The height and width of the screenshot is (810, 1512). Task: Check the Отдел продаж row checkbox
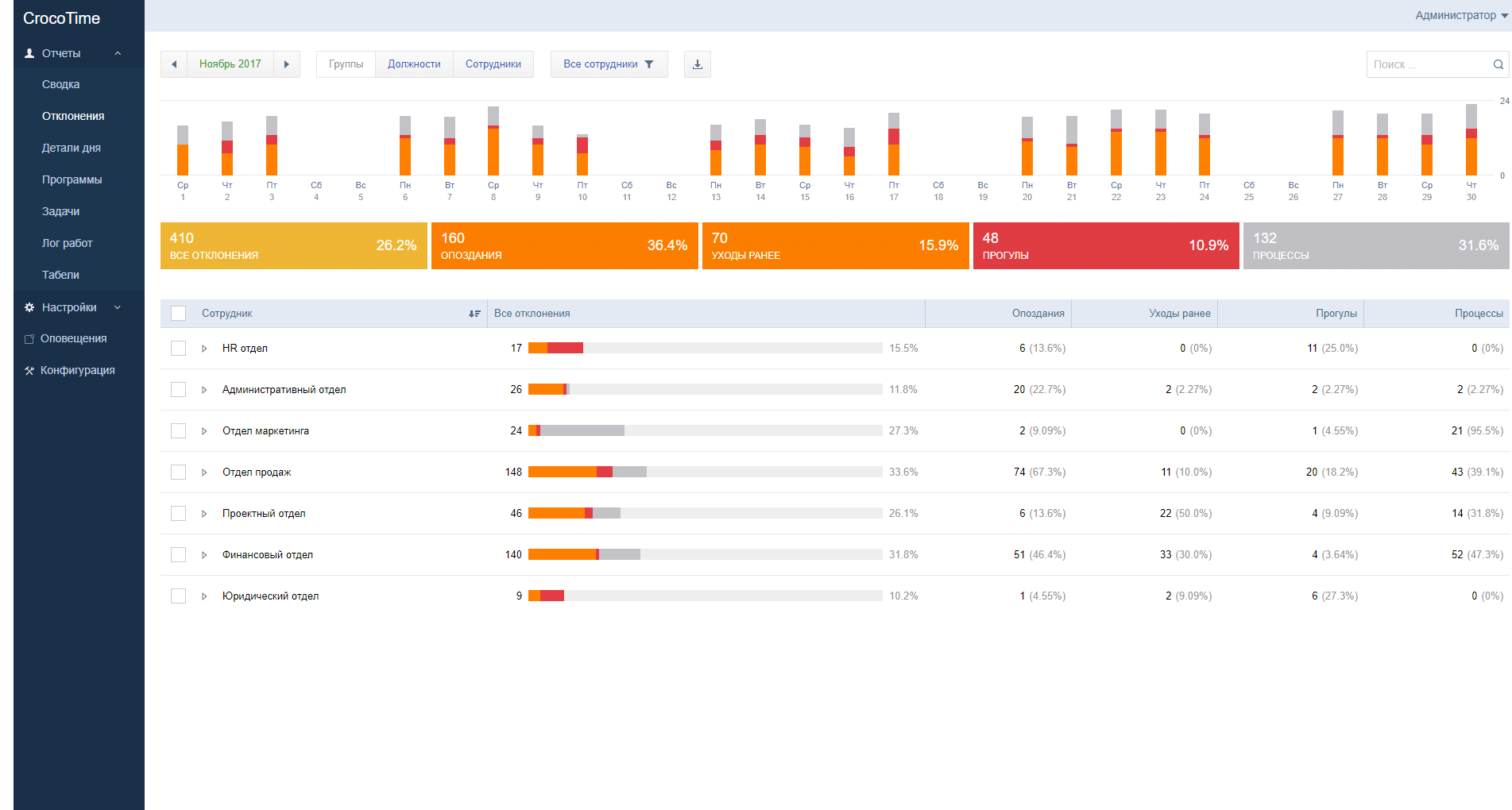pyautogui.click(x=179, y=472)
